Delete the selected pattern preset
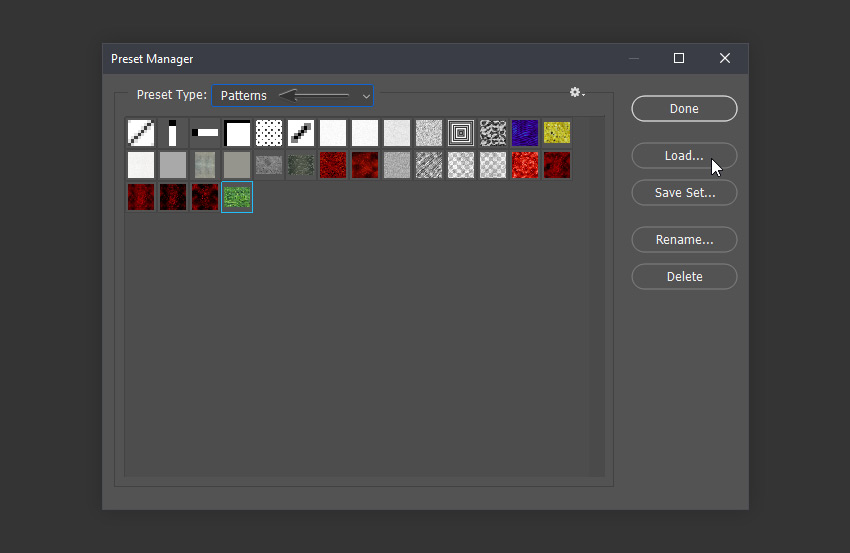 [684, 276]
